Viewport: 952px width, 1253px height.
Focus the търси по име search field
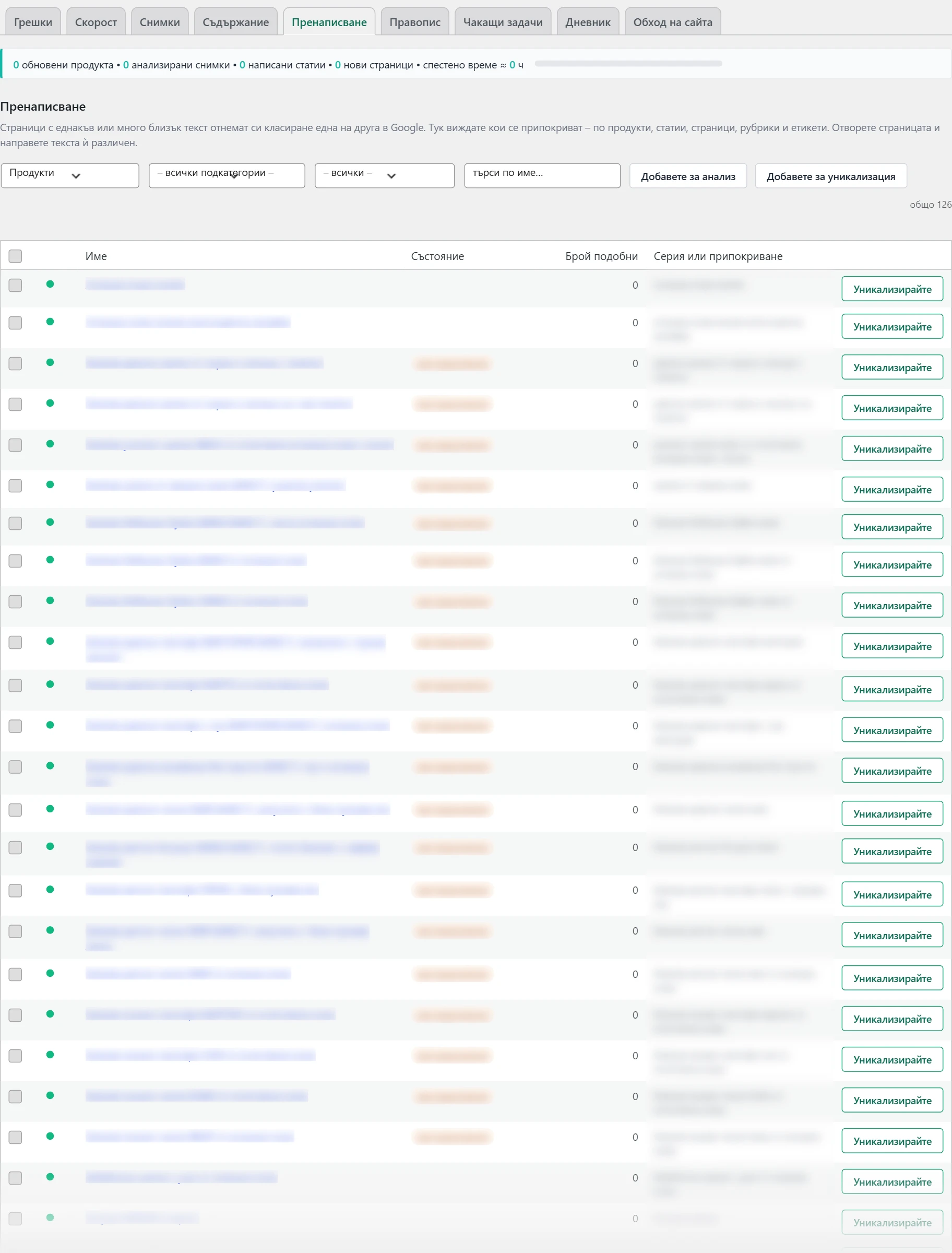pyautogui.click(x=542, y=175)
